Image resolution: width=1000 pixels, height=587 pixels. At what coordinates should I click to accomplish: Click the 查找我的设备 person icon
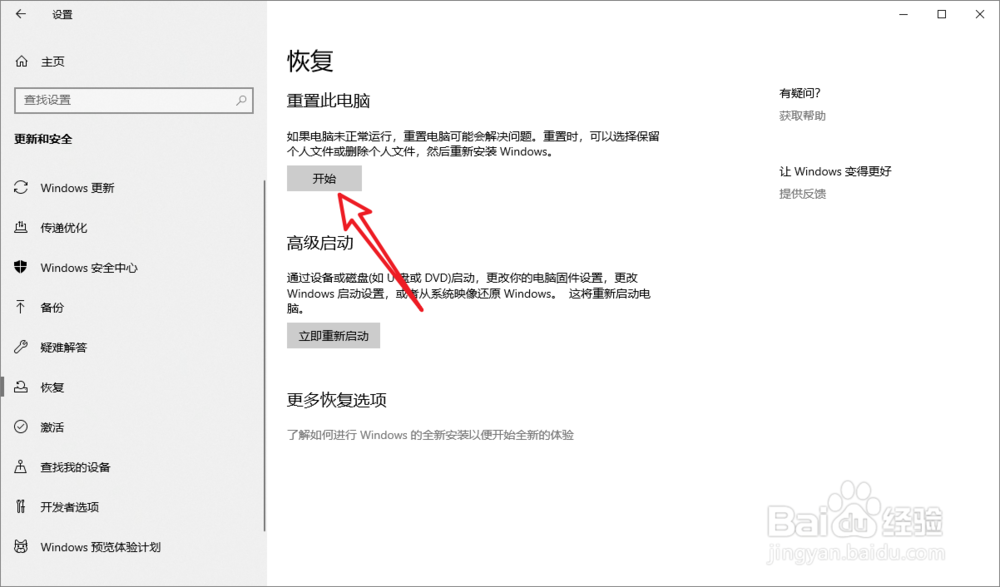21,467
